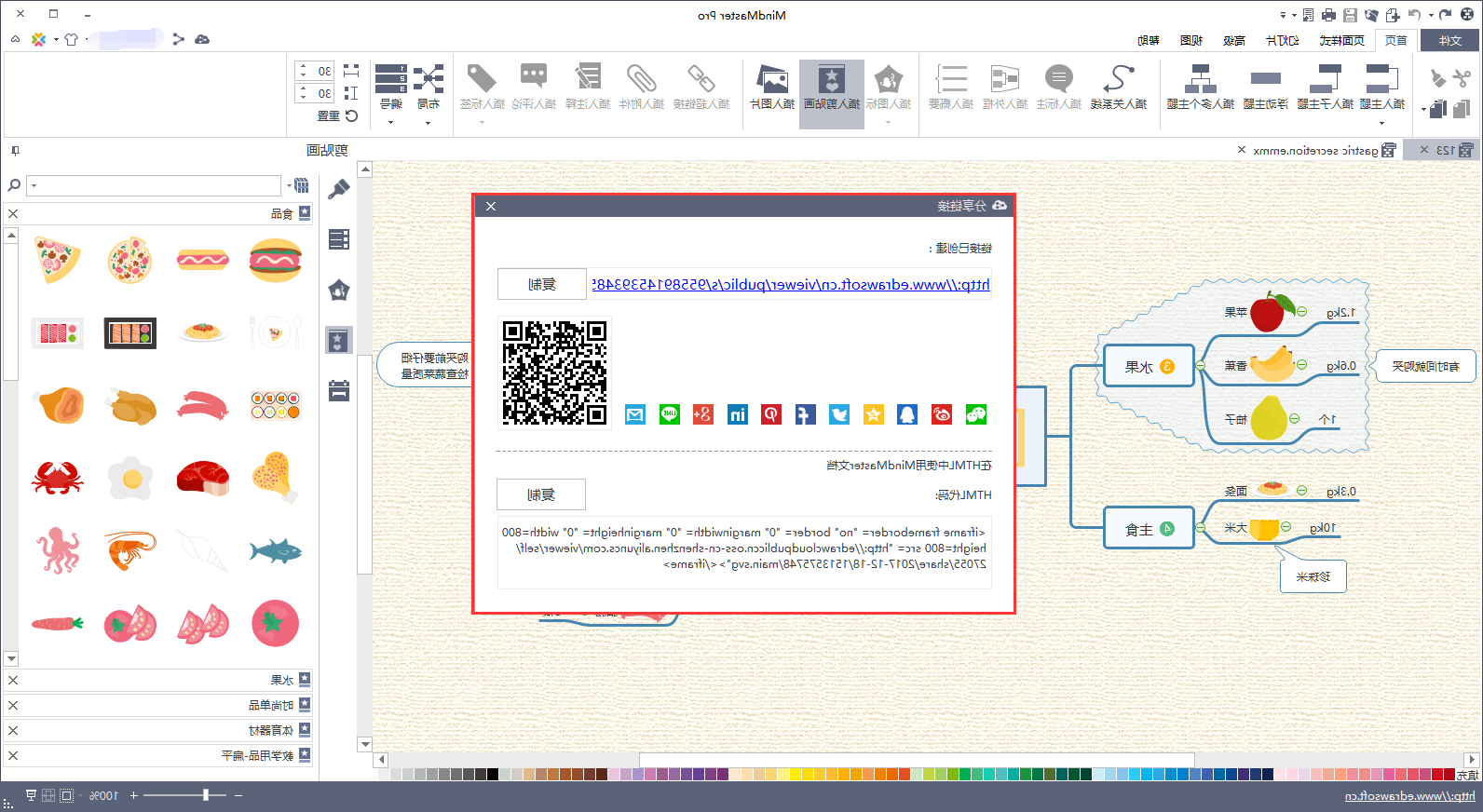Switch to the Slideshow (幻灯片) tab
Screen dimensions: 1483x812
pyautogui.click(x=1283, y=40)
